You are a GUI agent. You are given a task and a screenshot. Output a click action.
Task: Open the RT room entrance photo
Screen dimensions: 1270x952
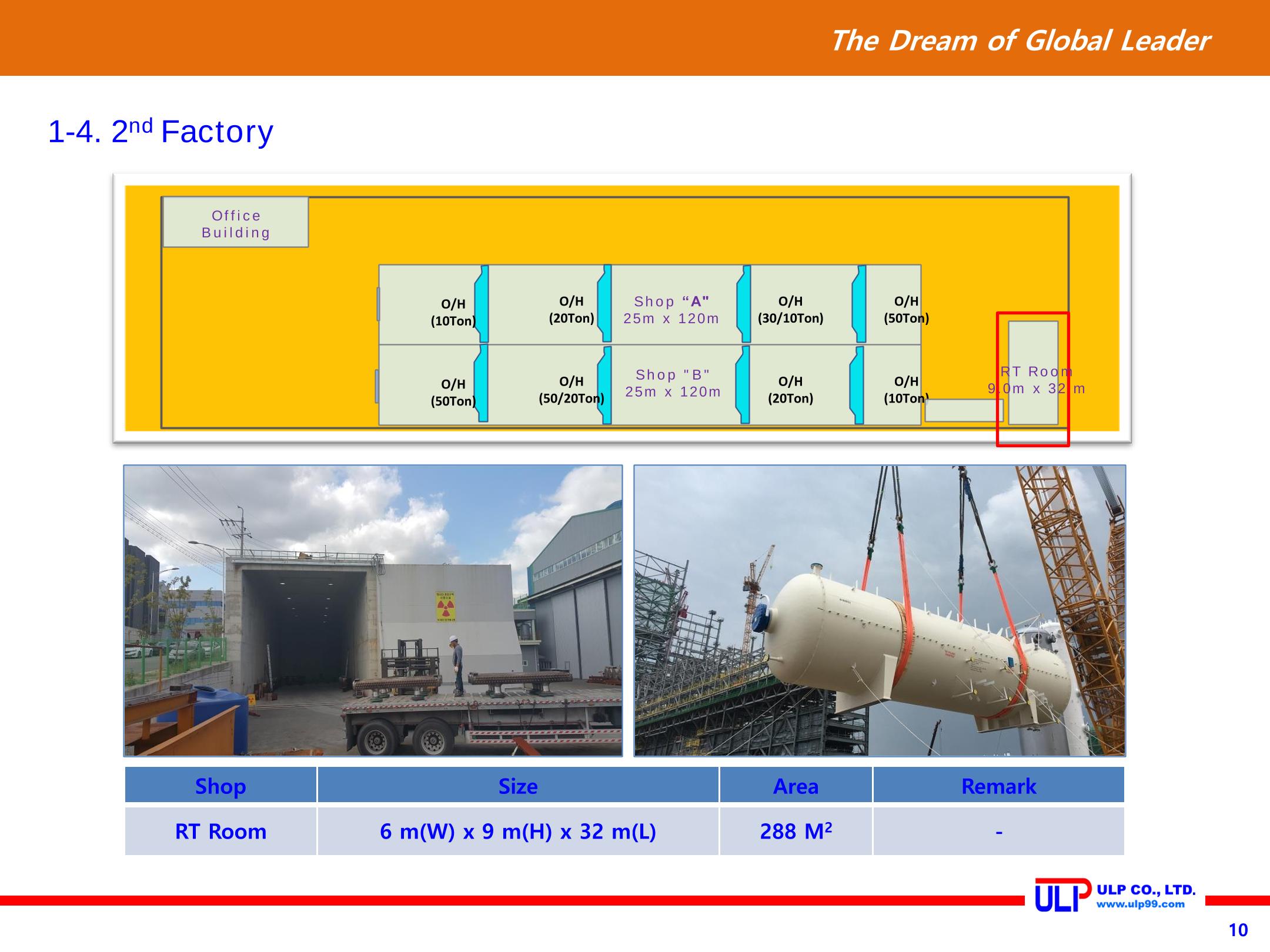click(x=373, y=611)
